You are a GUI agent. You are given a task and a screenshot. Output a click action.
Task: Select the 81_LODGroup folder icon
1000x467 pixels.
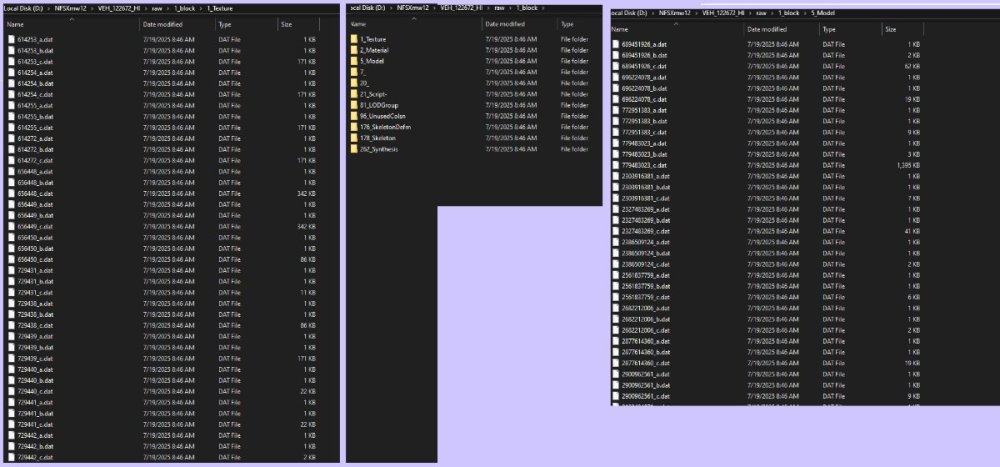point(353,104)
